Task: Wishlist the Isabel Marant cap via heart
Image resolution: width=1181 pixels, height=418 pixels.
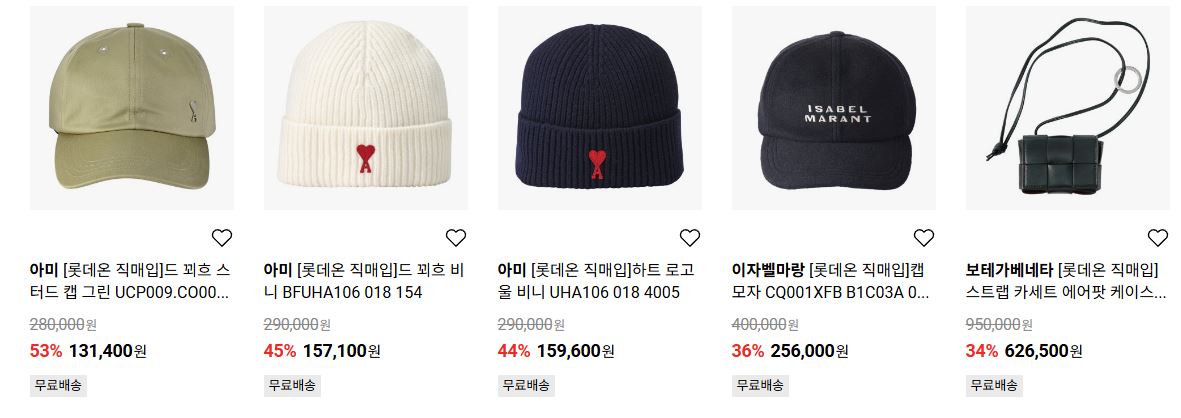Action: 923,238
